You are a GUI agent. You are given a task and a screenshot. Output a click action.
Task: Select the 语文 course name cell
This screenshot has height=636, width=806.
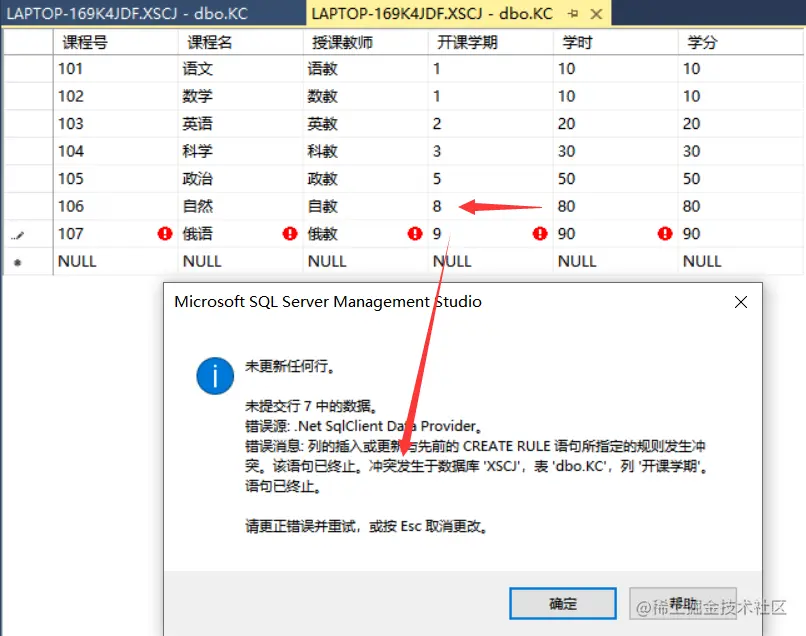[x=241, y=69]
